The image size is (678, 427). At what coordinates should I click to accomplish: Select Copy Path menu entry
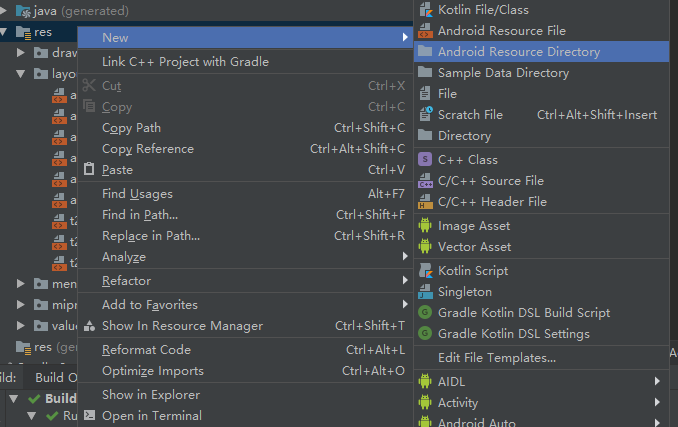pos(245,127)
